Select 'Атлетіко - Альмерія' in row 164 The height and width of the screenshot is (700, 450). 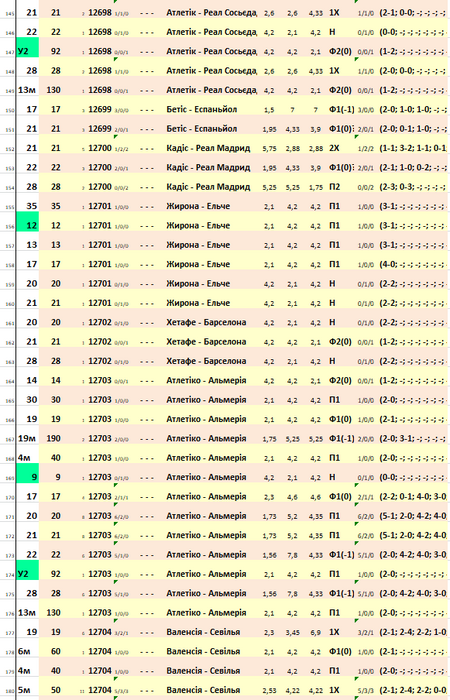(206, 380)
